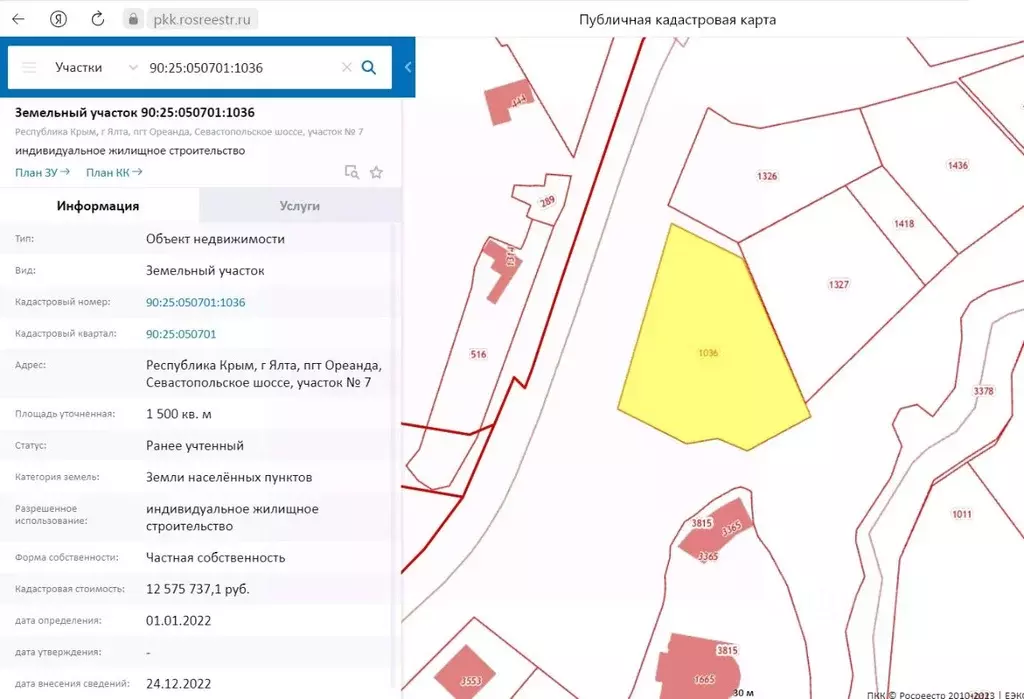Add parcel to favorites with star
The height and width of the screenshot is (699, 1024).
pyautogui.click(x=377, y=172)
